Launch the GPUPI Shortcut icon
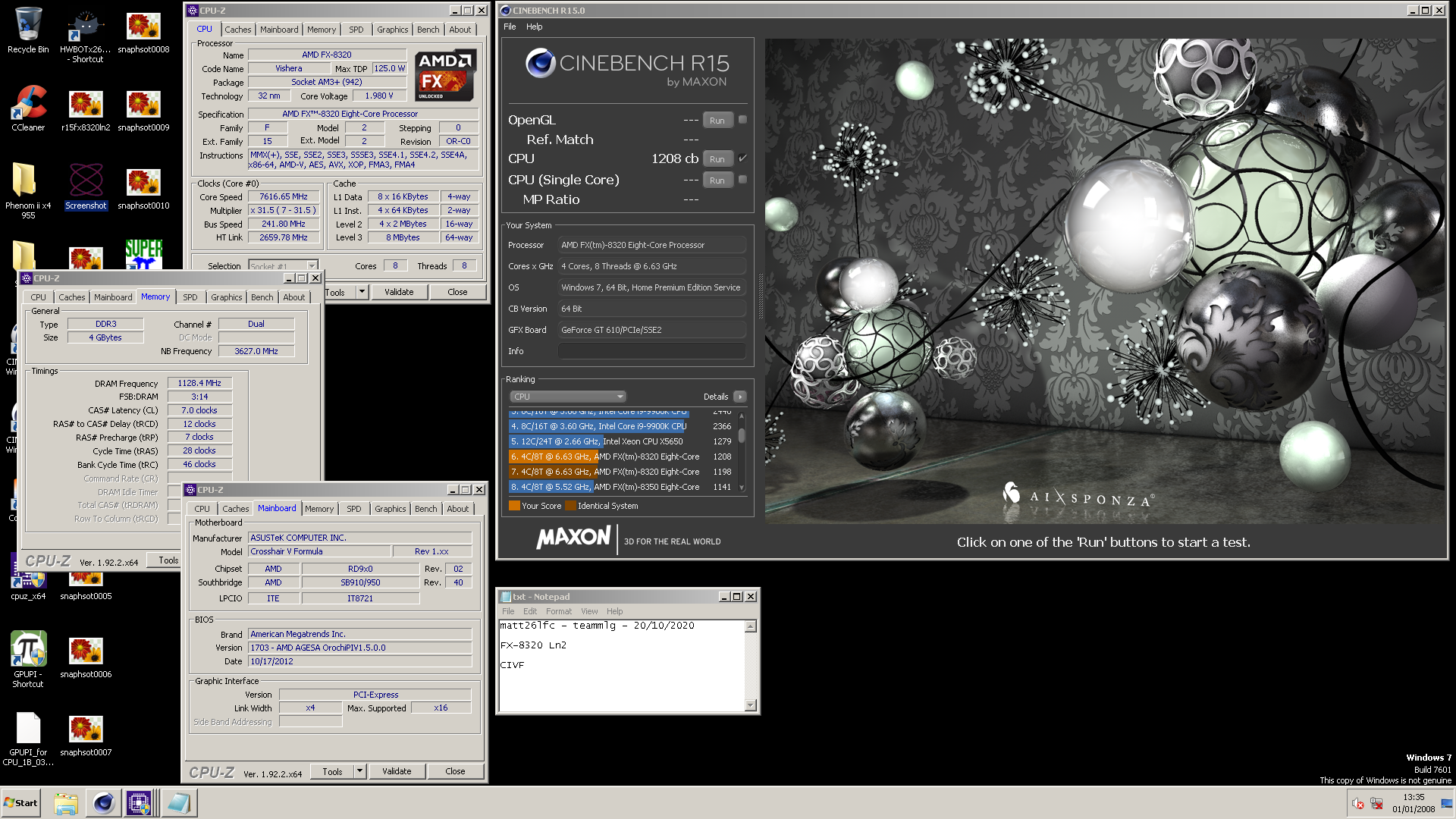Screen dimensions: 1456x819 pos(28,660)
